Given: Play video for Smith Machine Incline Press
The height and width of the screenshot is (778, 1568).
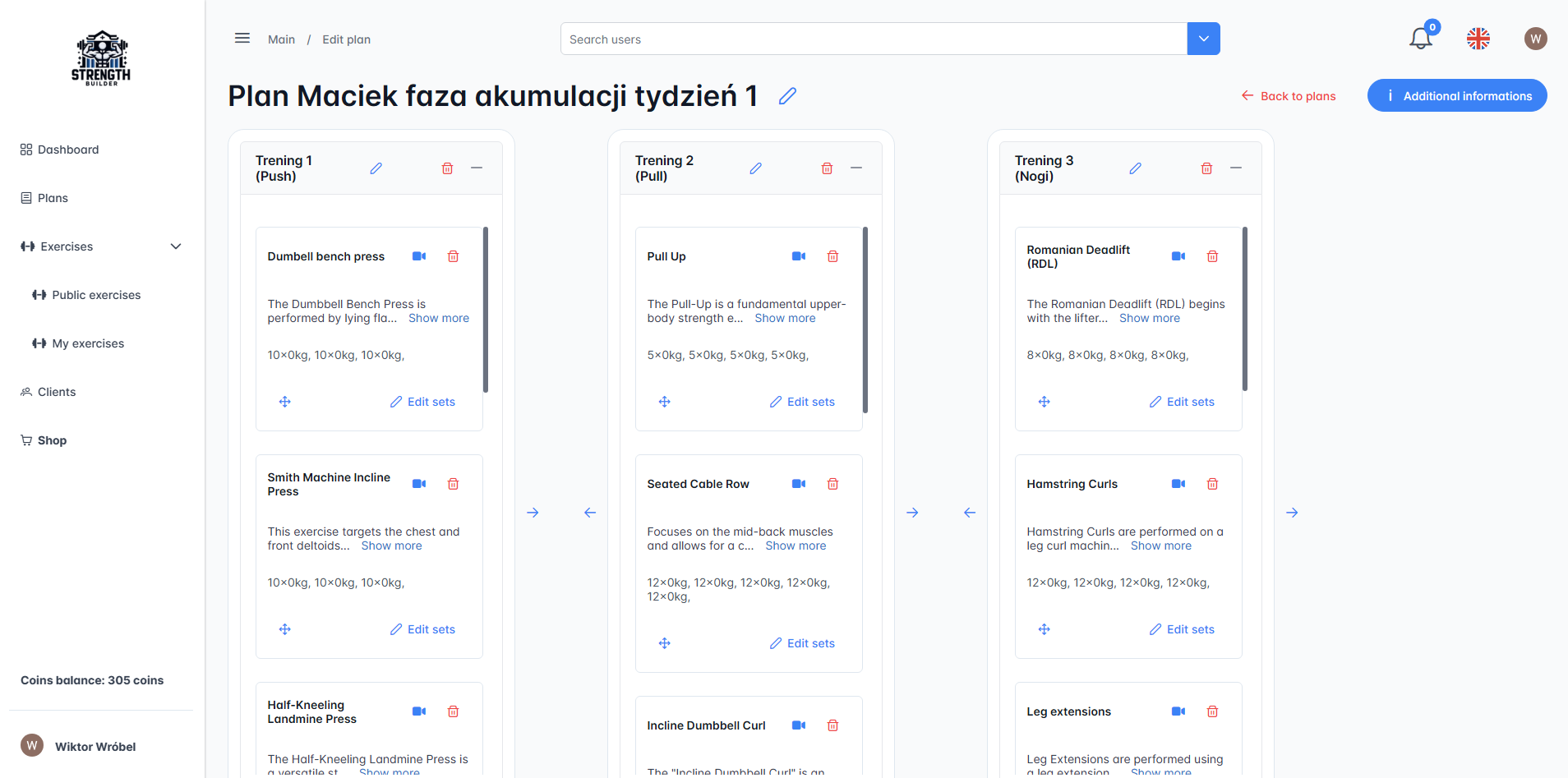Looking at the screenshot, I should click(419, 484).
